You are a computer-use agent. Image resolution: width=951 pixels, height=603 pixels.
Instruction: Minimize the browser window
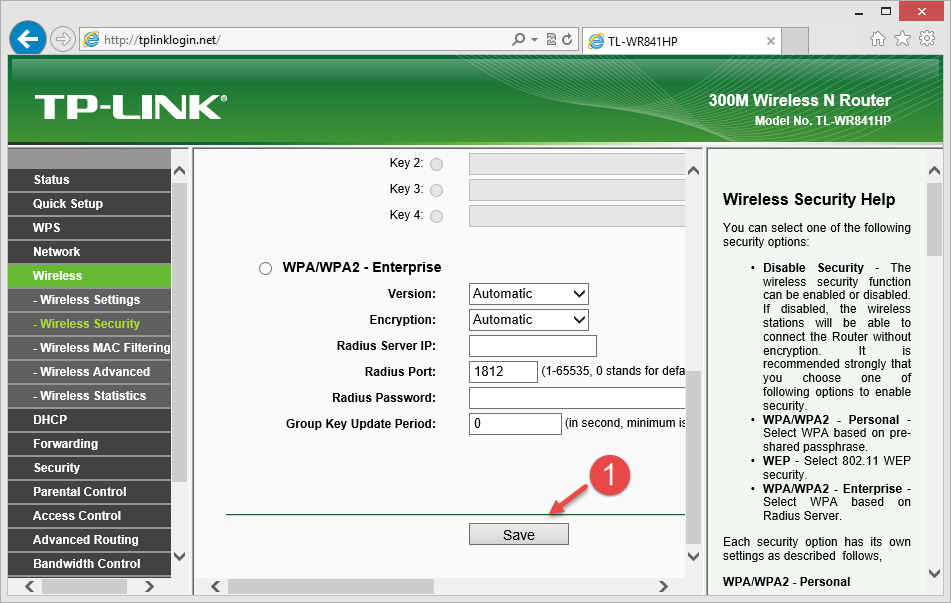pyautogui.click(x=859, y=12)
